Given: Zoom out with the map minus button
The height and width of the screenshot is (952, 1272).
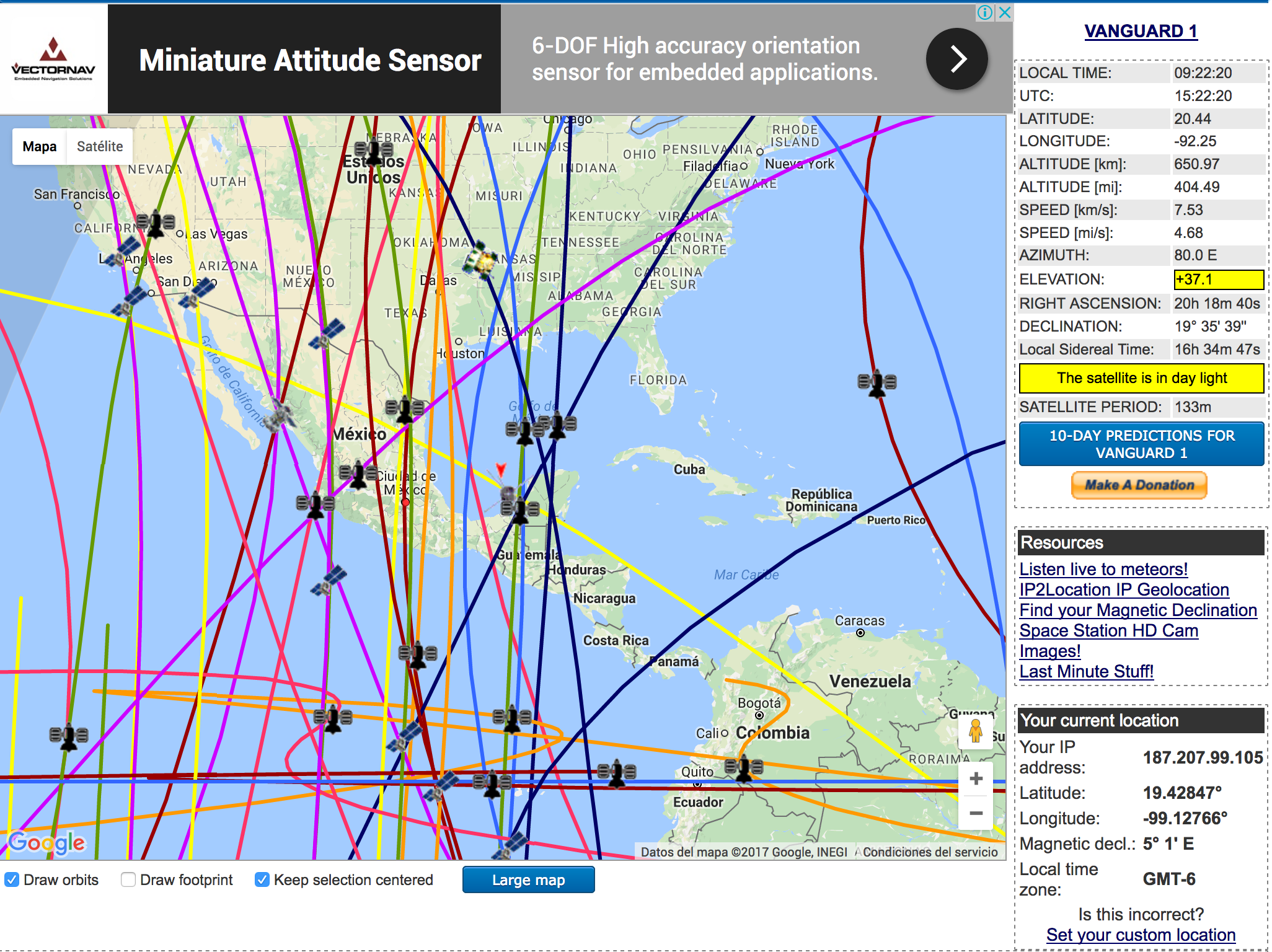Looking at the screenshot, I should pyautogui.click(x=976, y=813).
